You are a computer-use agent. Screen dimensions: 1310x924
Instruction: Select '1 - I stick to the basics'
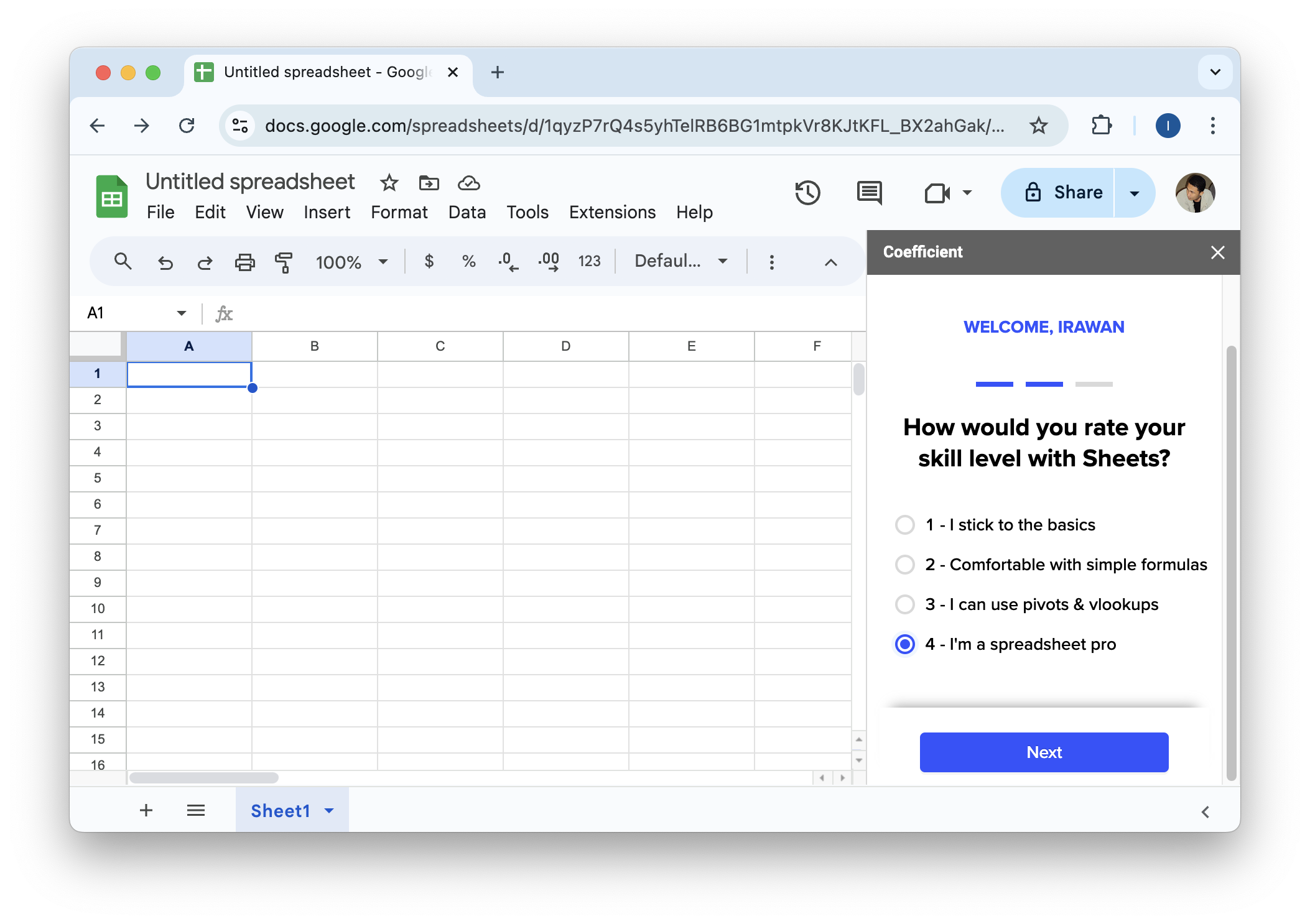(x=905, y=525)
